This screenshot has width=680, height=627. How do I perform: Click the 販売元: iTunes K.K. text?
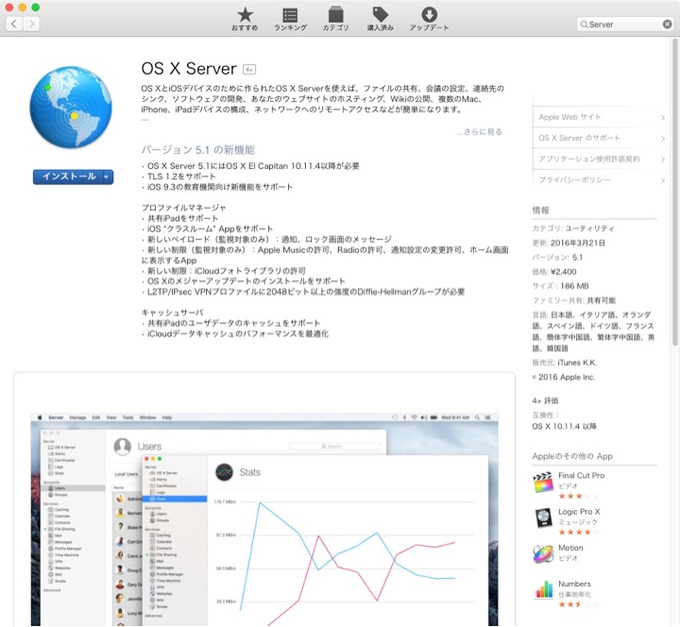coord(564,362)
